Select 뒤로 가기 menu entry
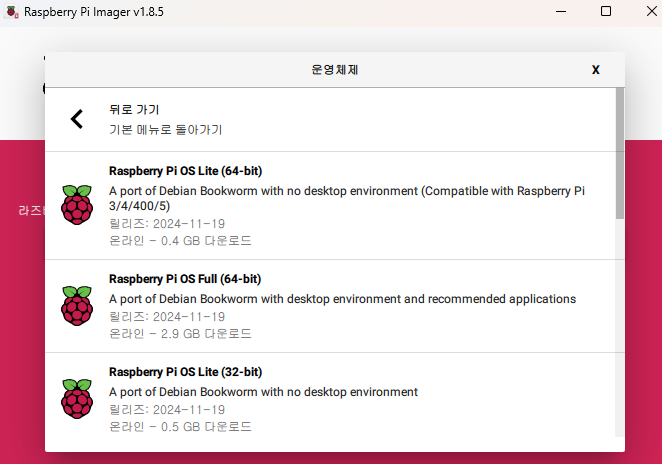662x464 pixels. [x=330, y=119]
